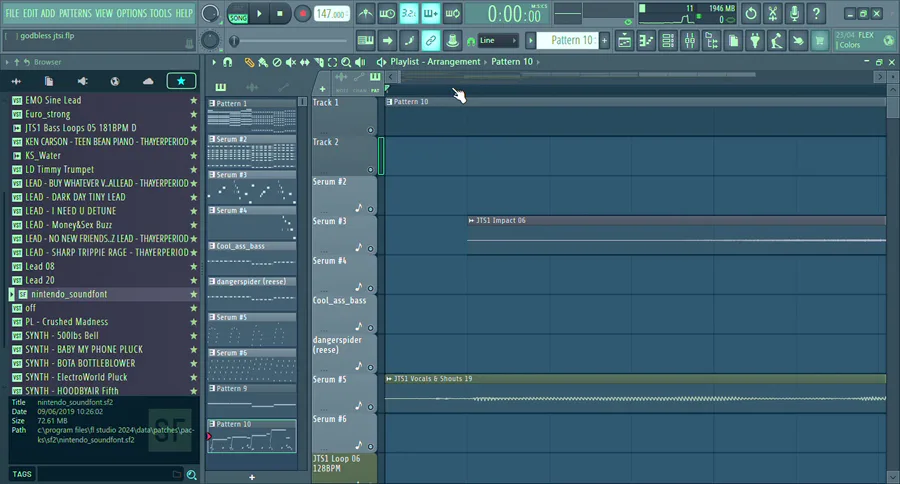Open the Piano roll view
Screen dimensions: 900x484
(646, 41)
